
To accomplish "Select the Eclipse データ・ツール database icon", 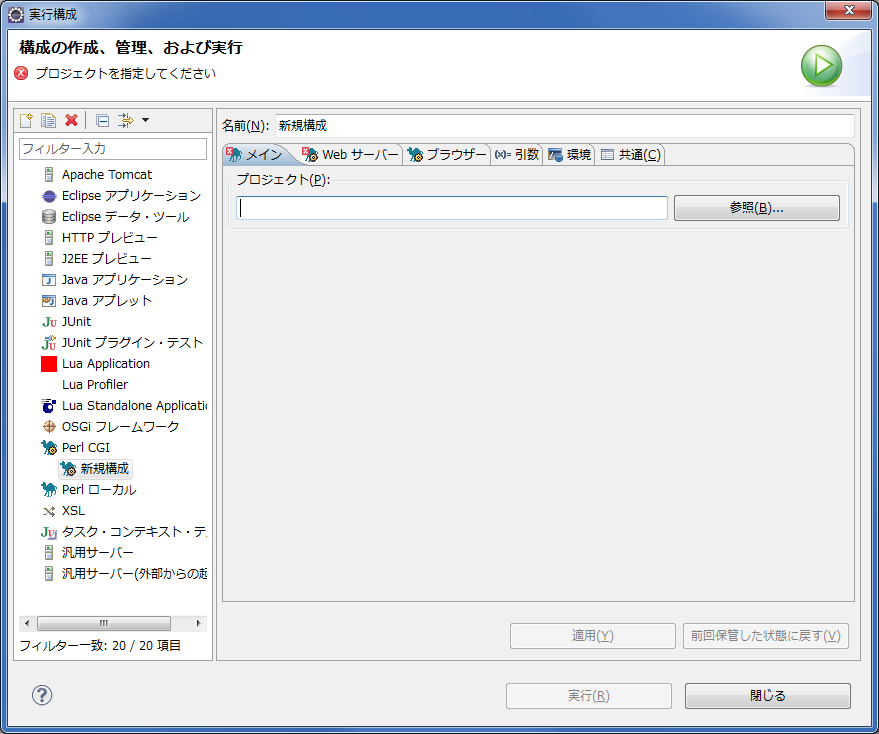I will [49, 217].
